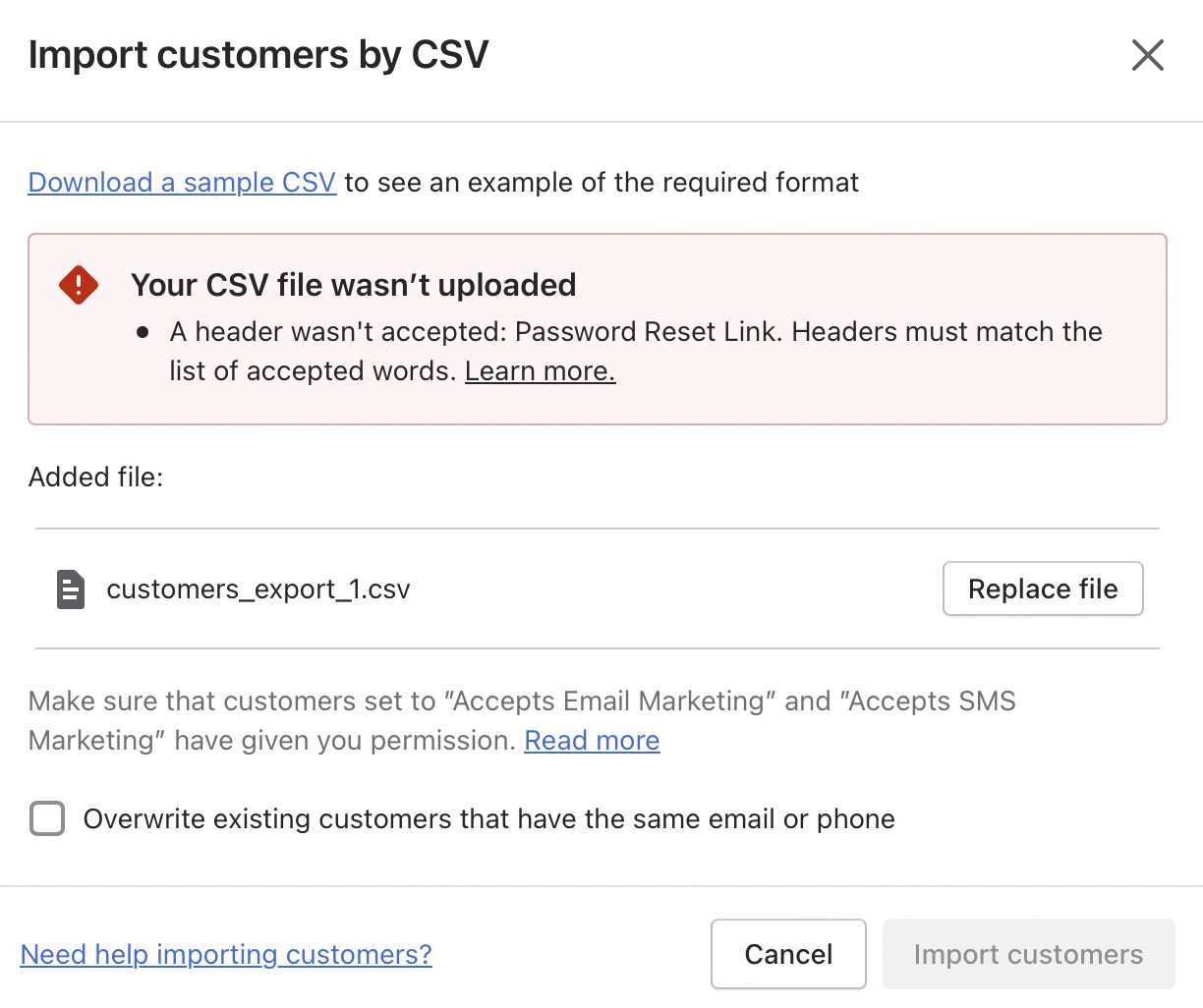Click the Password Reset Link error message
Image resolution: width=1203 pixels, height=1008 pixels.
coord(635,332)
